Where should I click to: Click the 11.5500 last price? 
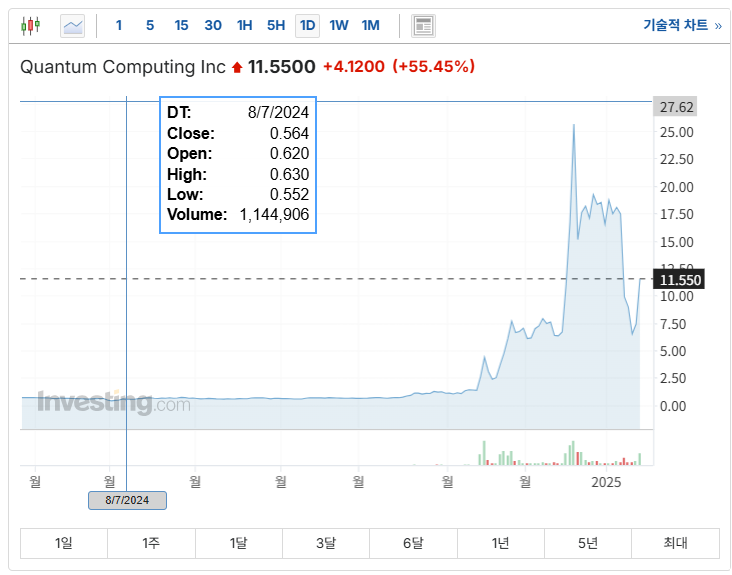(x=282, y=67)
